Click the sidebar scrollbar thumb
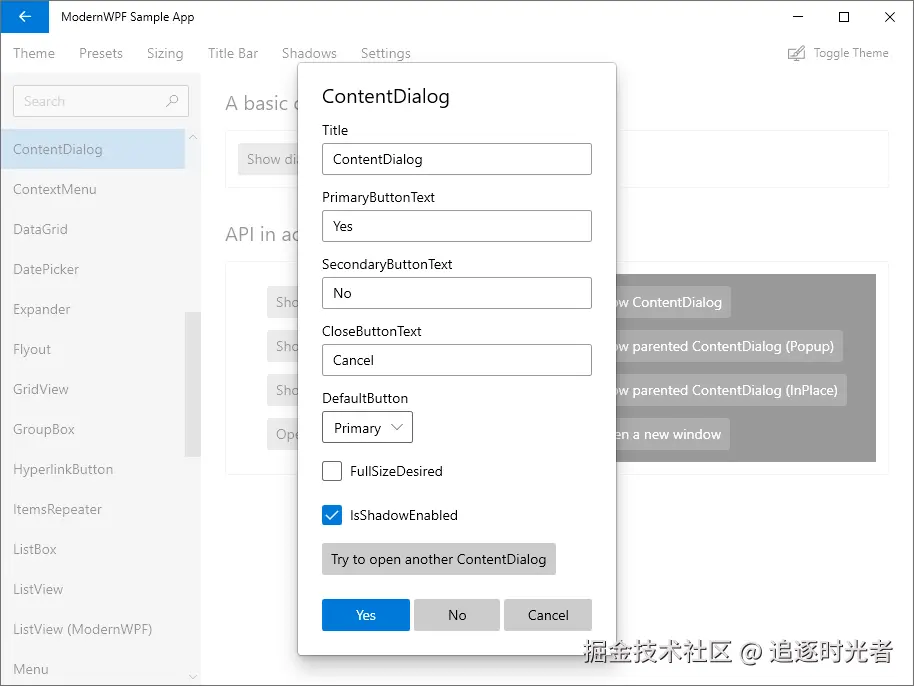914x686 pixels. [x=192, y=385]
